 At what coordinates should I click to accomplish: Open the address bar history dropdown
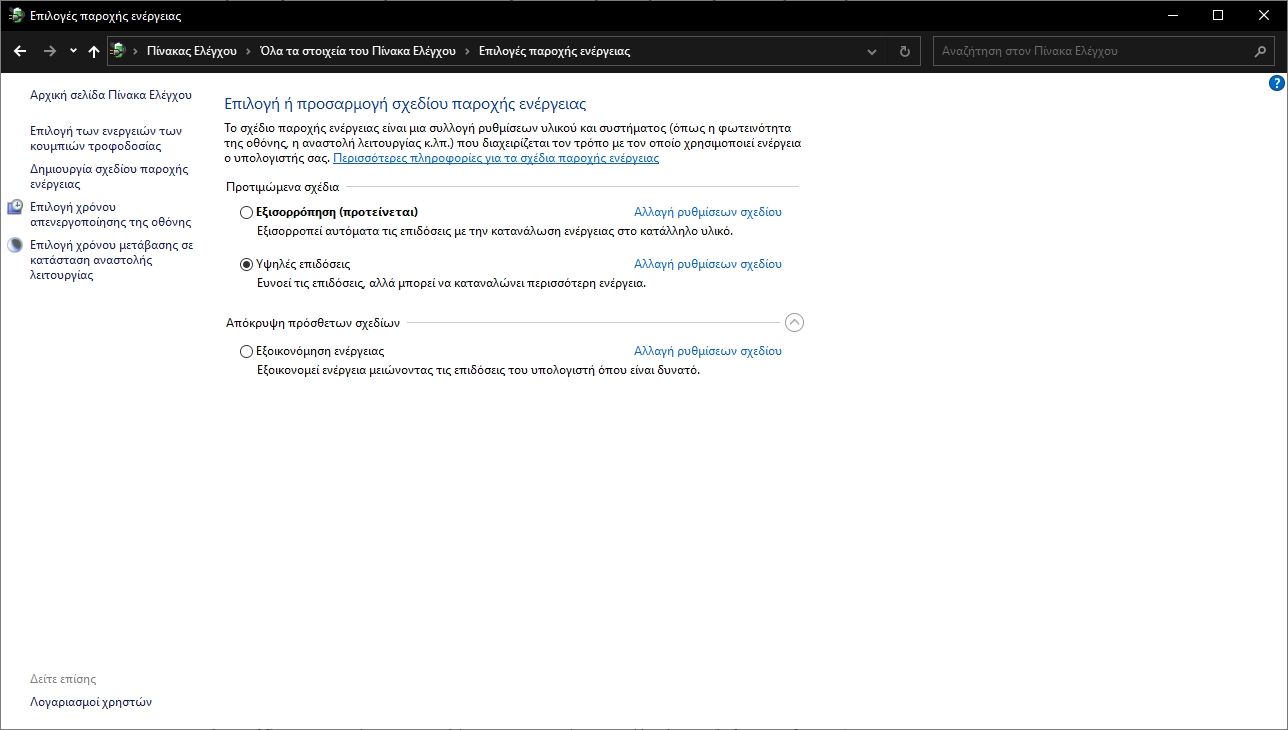pyautogui.click(x=872, y=51)
